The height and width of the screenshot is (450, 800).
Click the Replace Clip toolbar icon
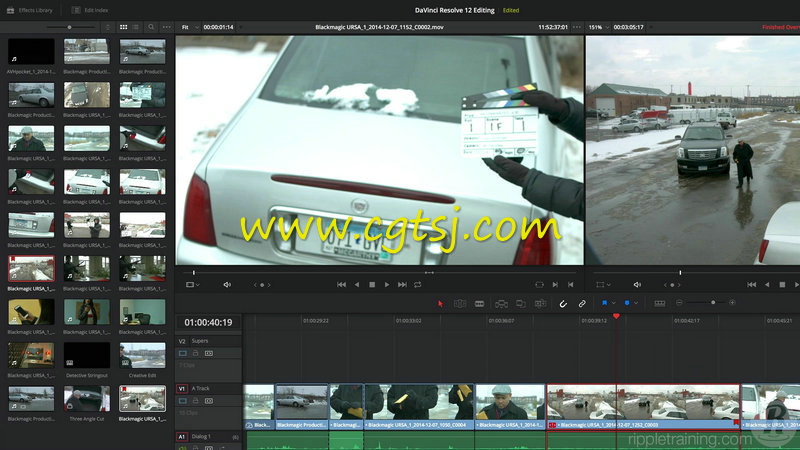540,304
